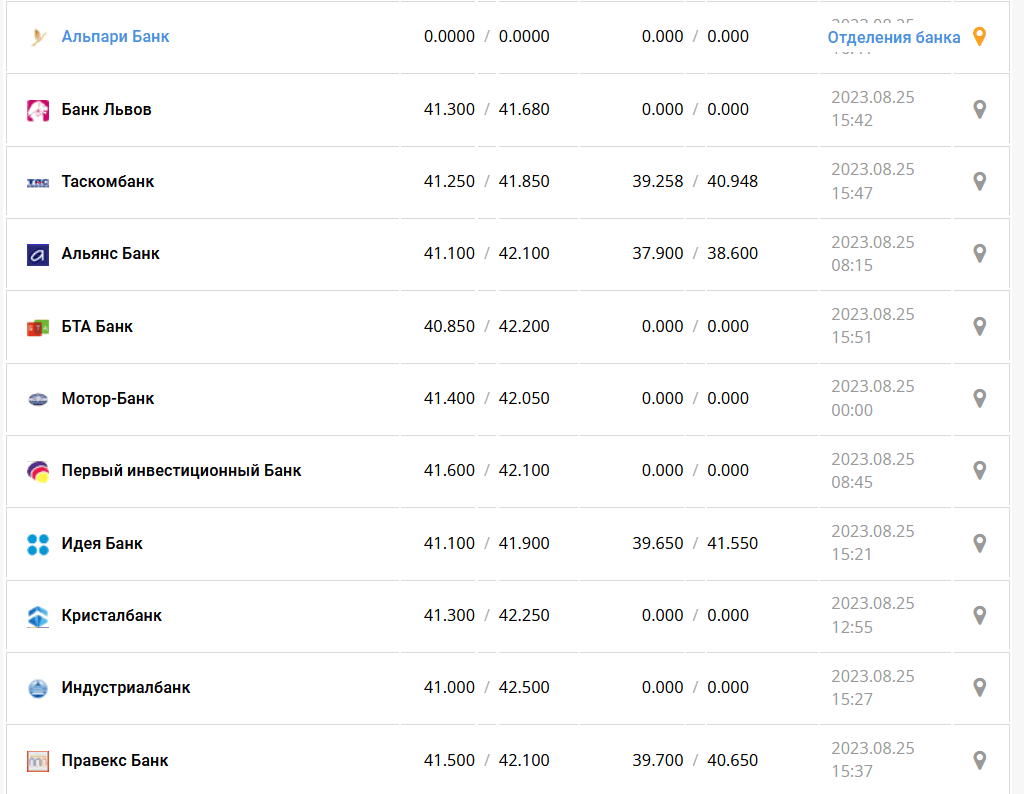Open the Банк Львов bank name

click(x=106, y=109)
